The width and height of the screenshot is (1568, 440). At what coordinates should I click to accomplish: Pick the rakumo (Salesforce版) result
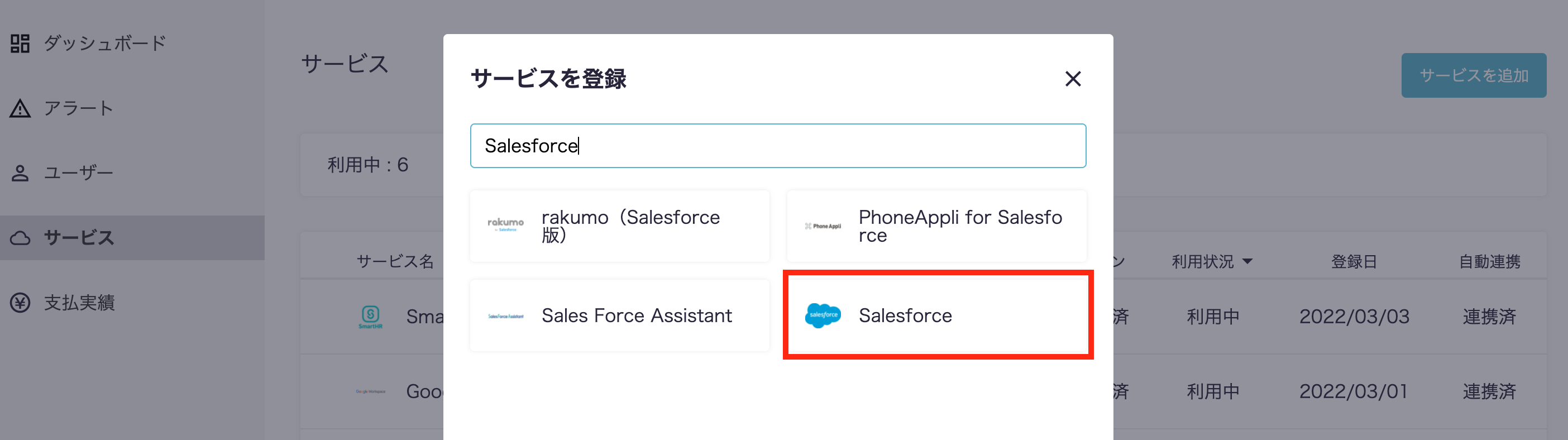620,226
